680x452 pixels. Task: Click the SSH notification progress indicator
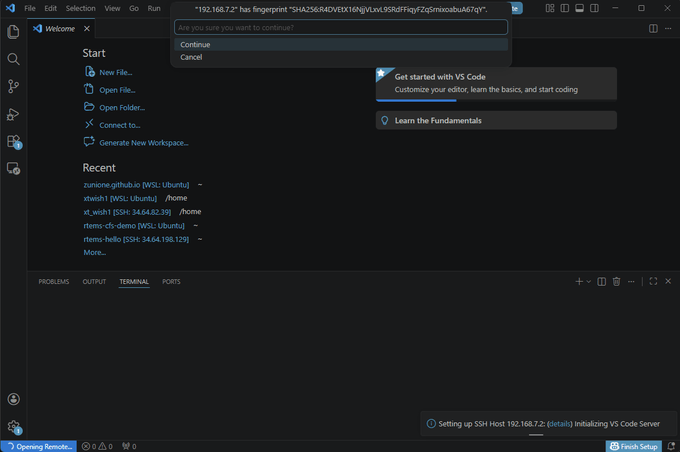[536, 434]
